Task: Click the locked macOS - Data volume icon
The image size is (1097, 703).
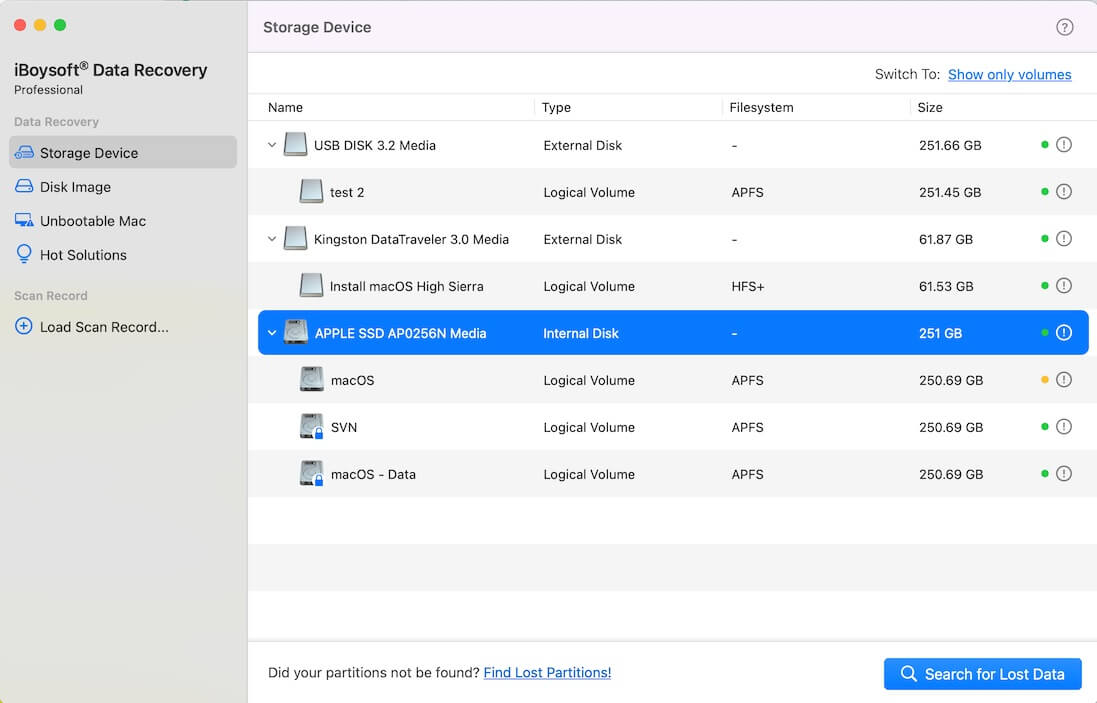Action: pos(311,474)
